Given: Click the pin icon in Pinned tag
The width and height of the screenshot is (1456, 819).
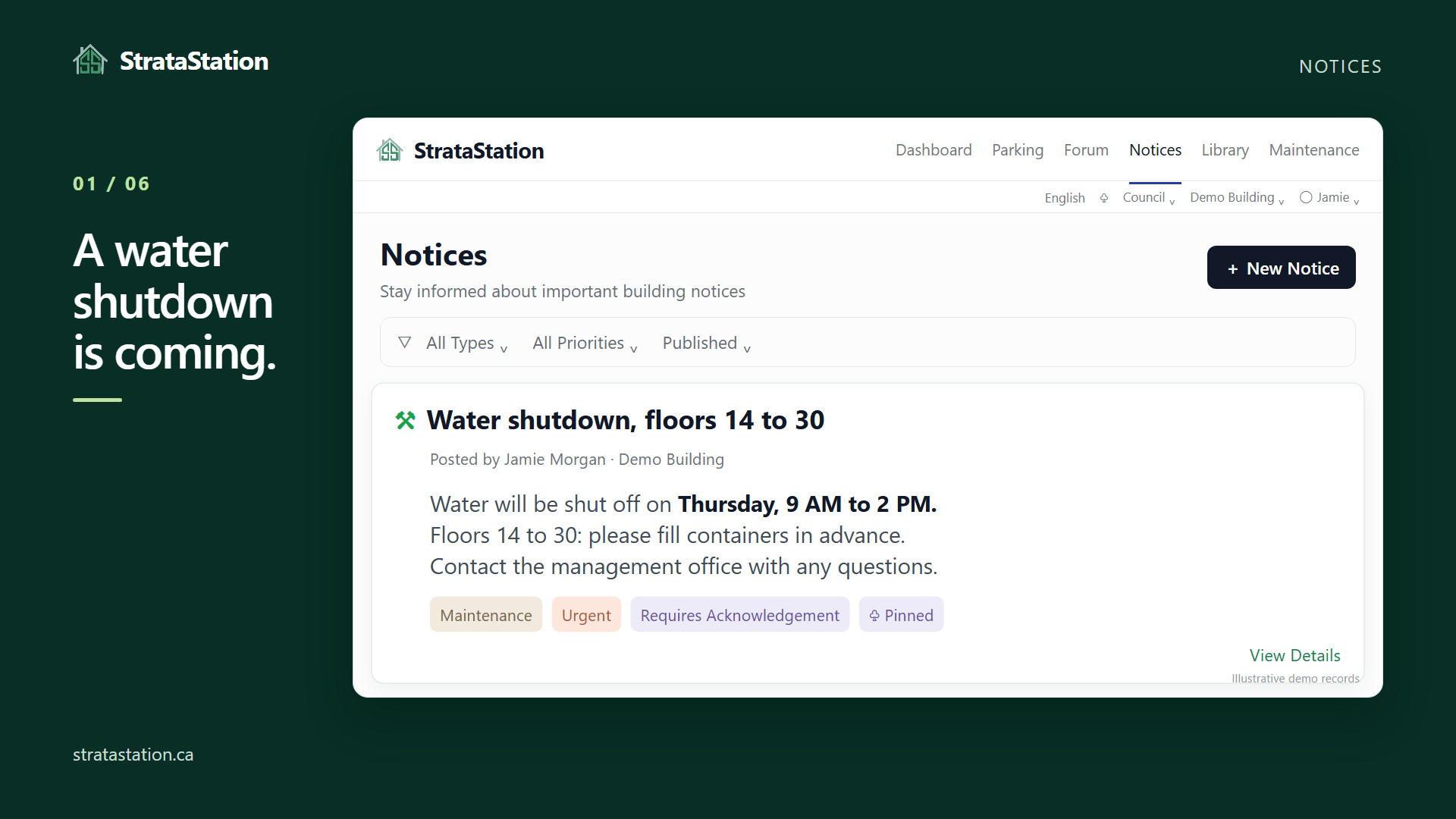Looking at the screenshot, I should (x=874, y=616).
